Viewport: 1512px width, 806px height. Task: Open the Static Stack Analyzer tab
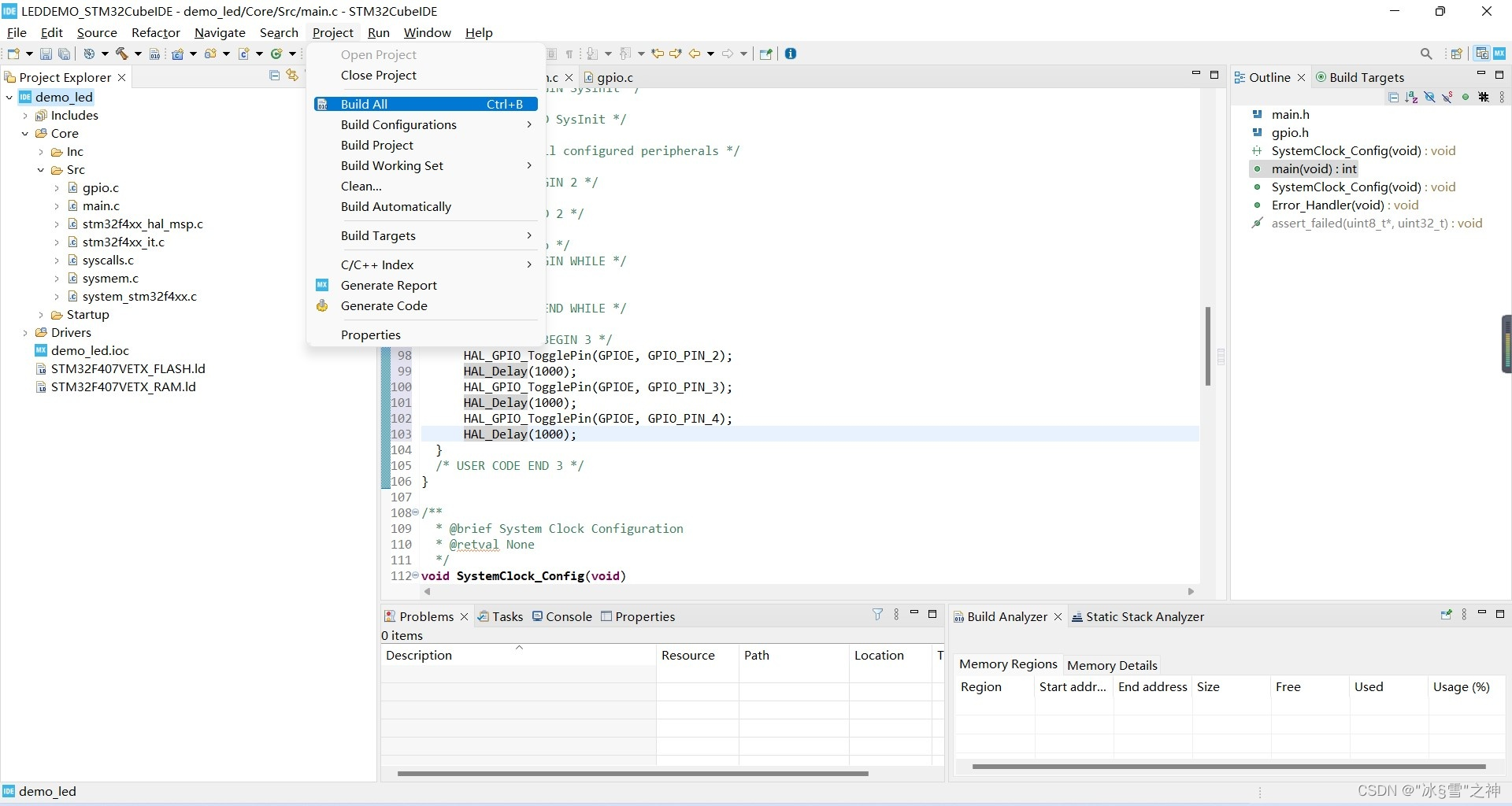(x=1138, y=616)
